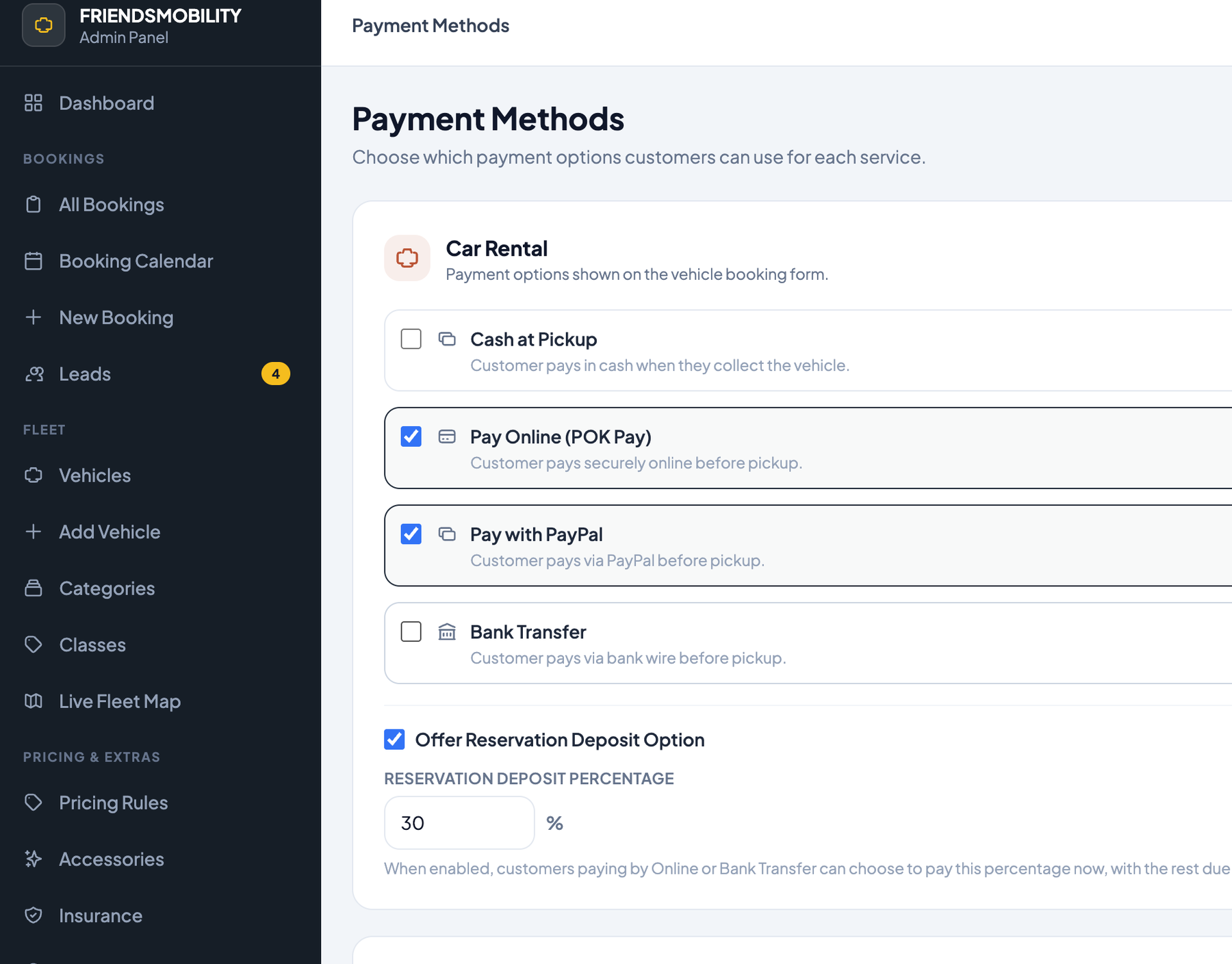Enable the Cash at Pickup checkbox
The height and width of the screenshot is (964, 1232).
click(411, 339)
